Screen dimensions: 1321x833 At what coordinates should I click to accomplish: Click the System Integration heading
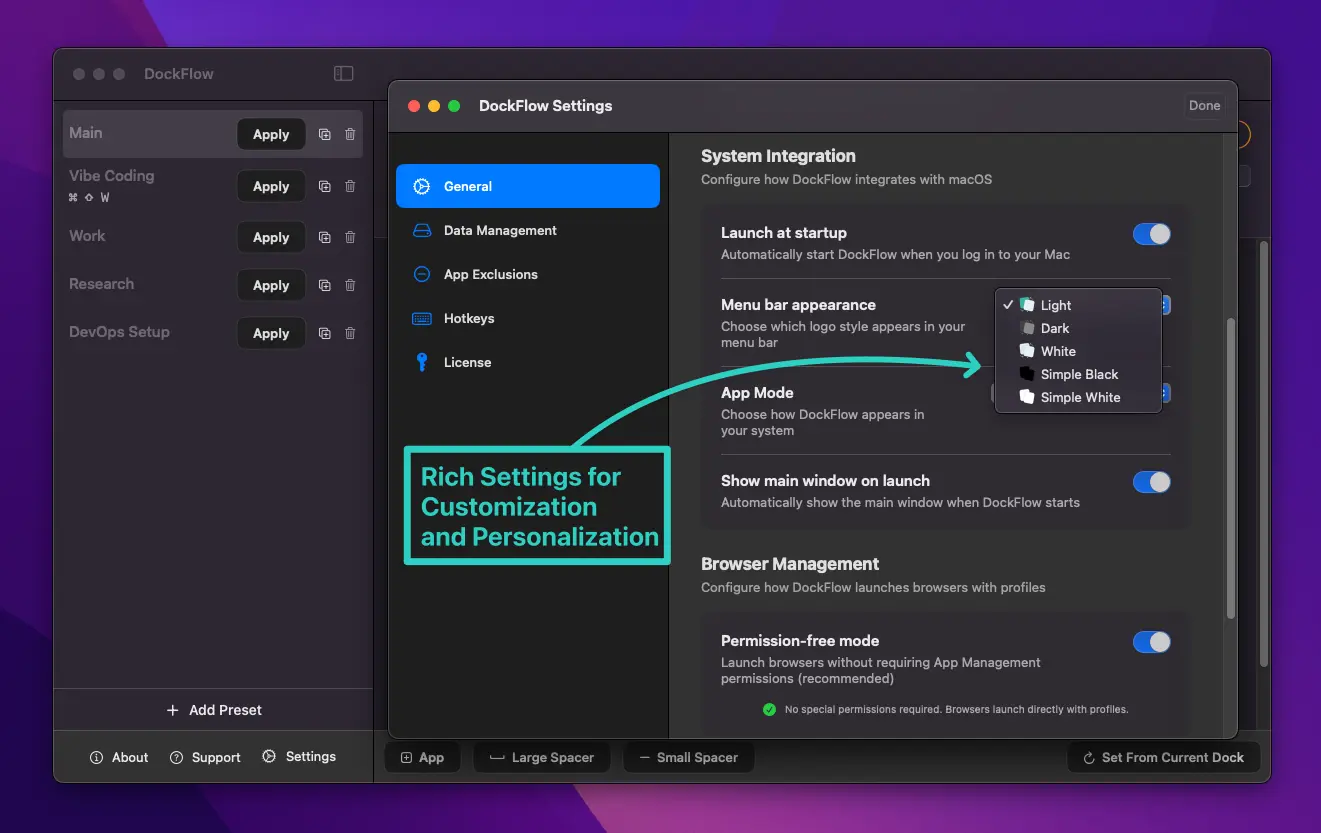[778, 156]
